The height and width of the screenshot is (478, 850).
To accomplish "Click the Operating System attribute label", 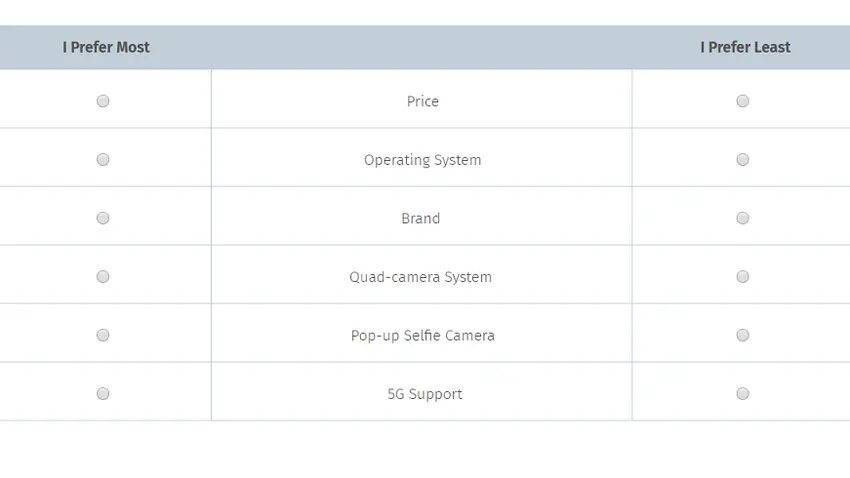I will pos(422,160).
